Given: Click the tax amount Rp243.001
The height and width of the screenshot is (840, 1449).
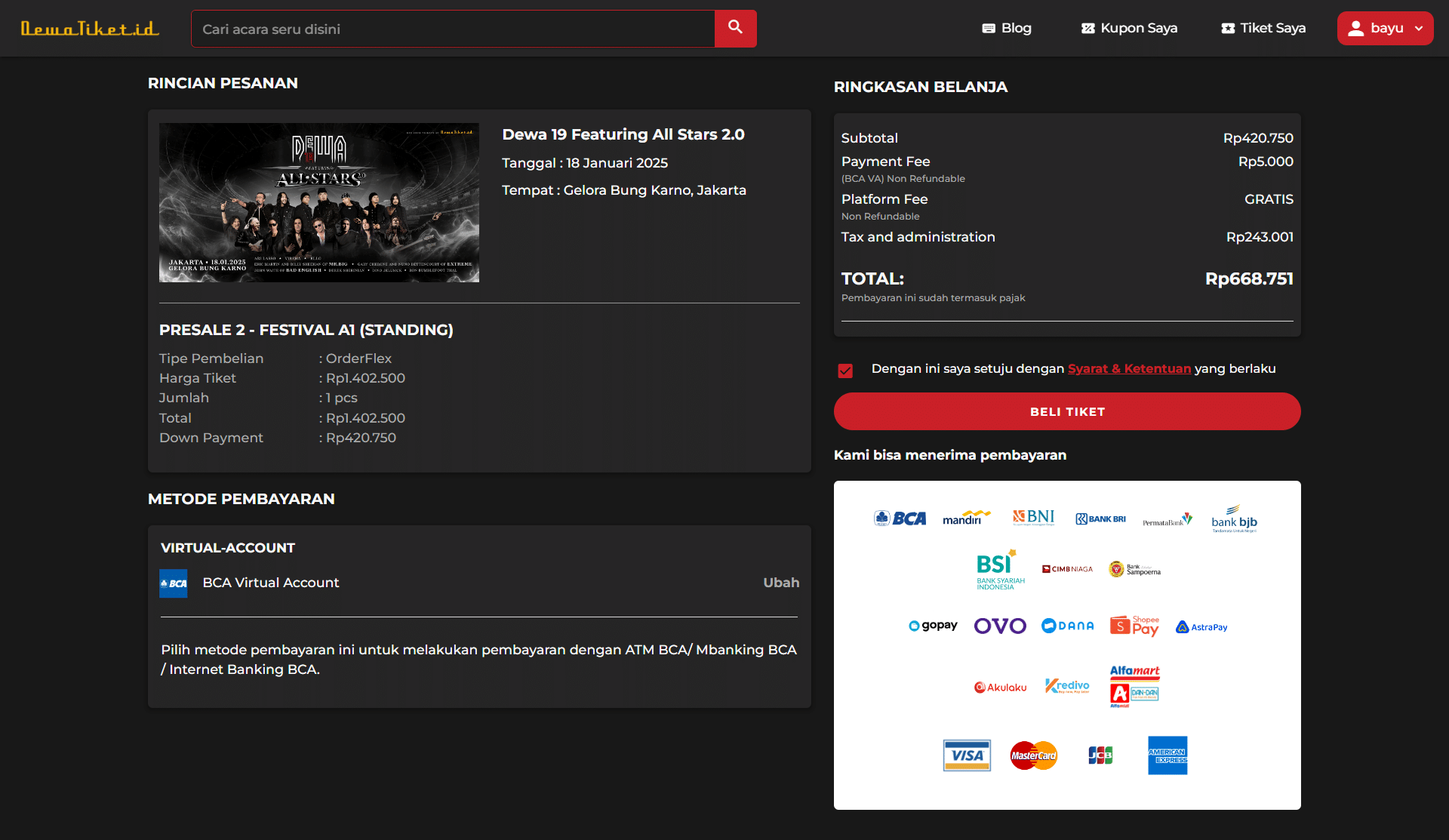Looking at the screenshot, I should tap(1260, 237).
